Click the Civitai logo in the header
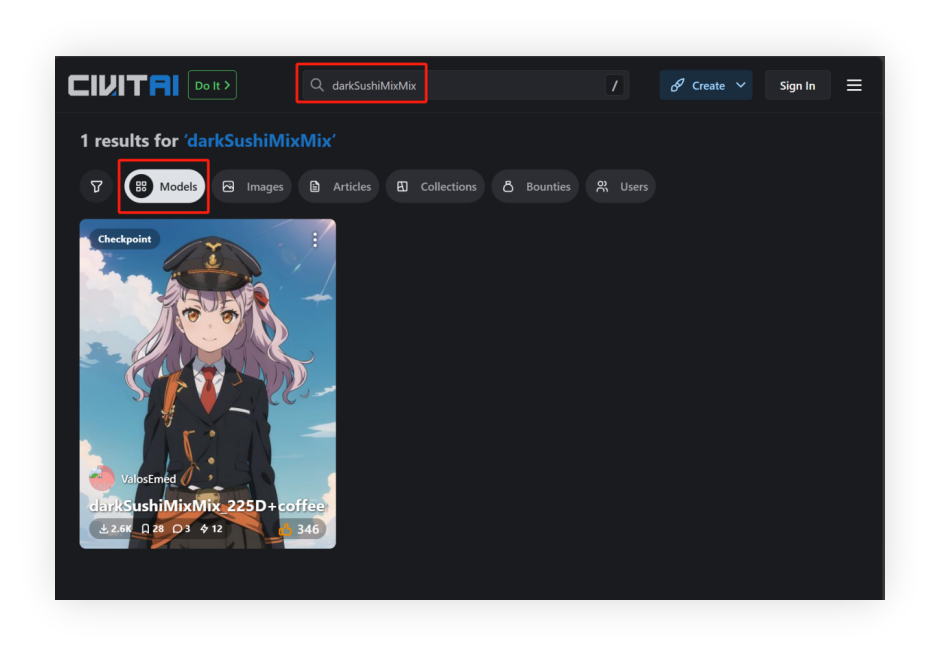Screen dimensions: 940x657 [122, 85]
